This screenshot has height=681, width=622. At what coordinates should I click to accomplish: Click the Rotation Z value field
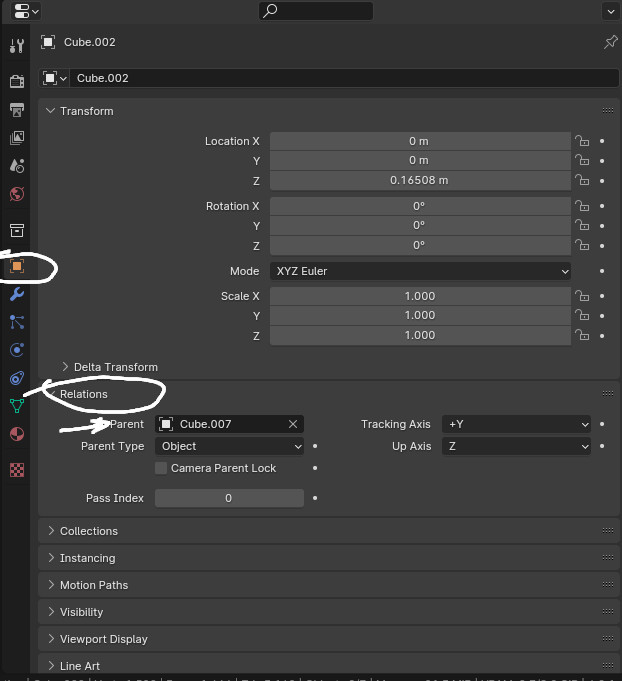pos(420,245)
